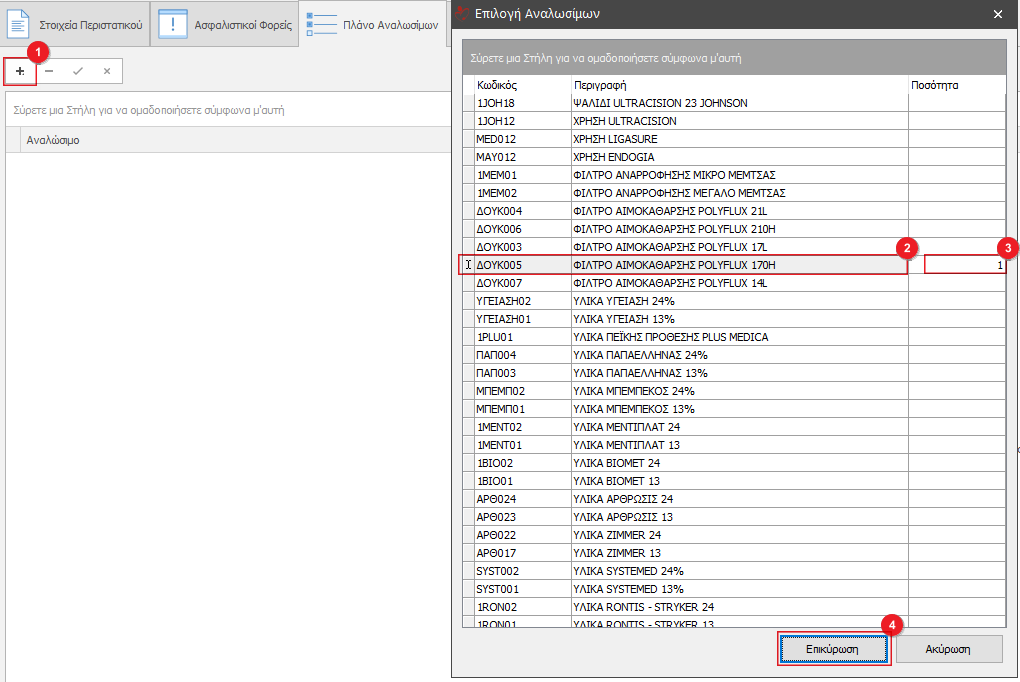This screenshot has width=1020, height=682.
Task: Click the Ποσότητα column header
Action: 955,85
